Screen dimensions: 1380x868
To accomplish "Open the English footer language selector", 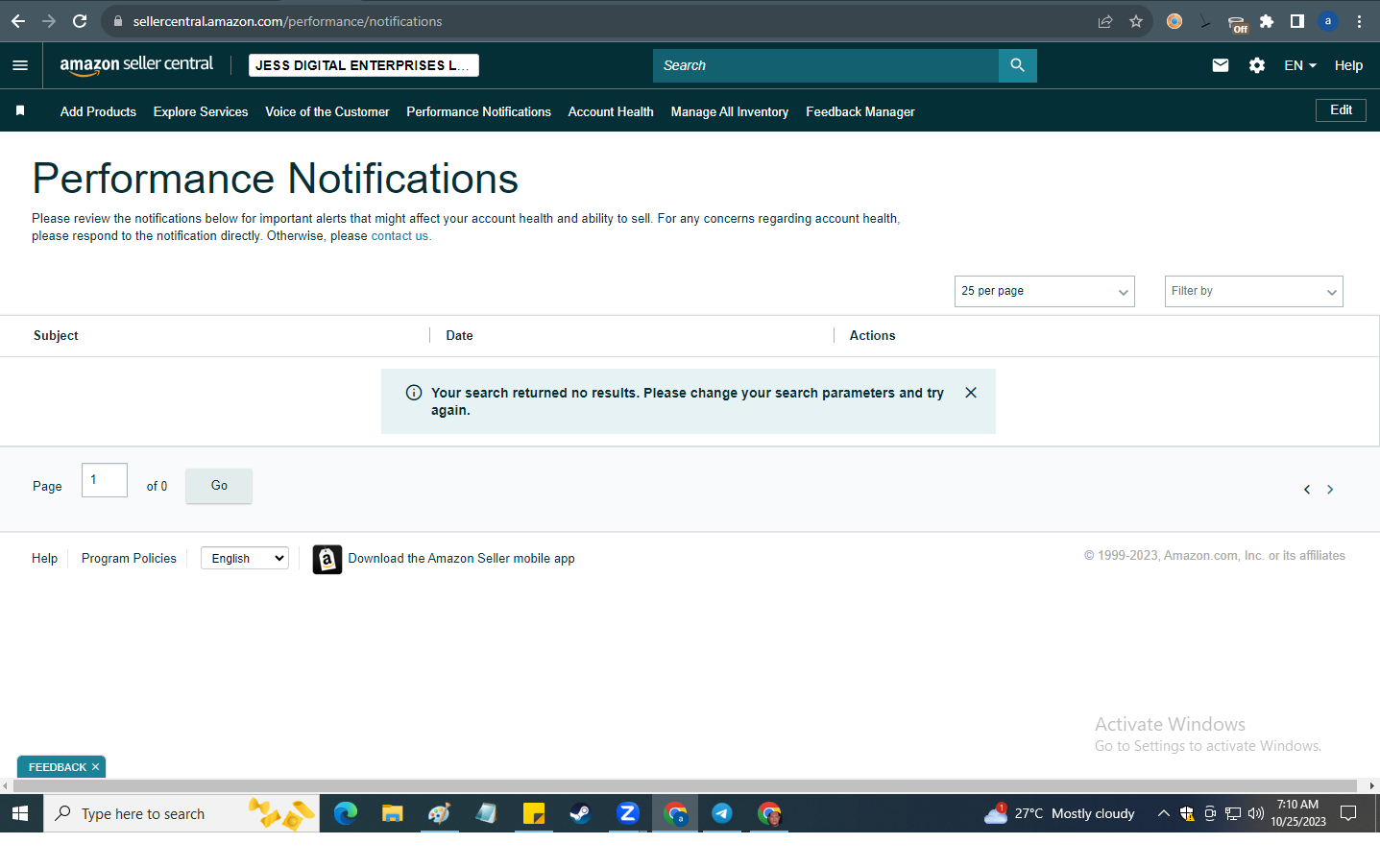I will (245, 558).
